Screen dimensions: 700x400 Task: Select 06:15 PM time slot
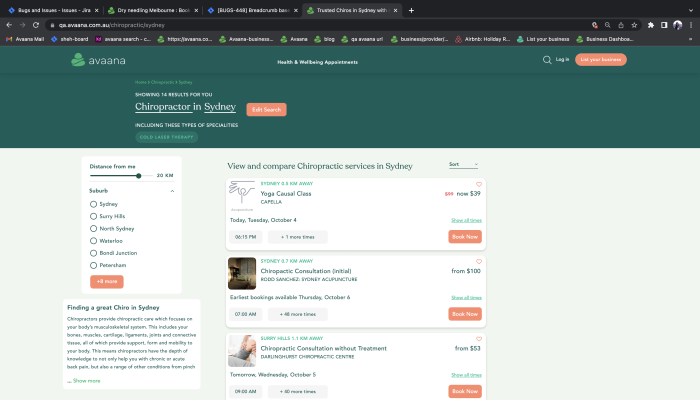[246, 237]
